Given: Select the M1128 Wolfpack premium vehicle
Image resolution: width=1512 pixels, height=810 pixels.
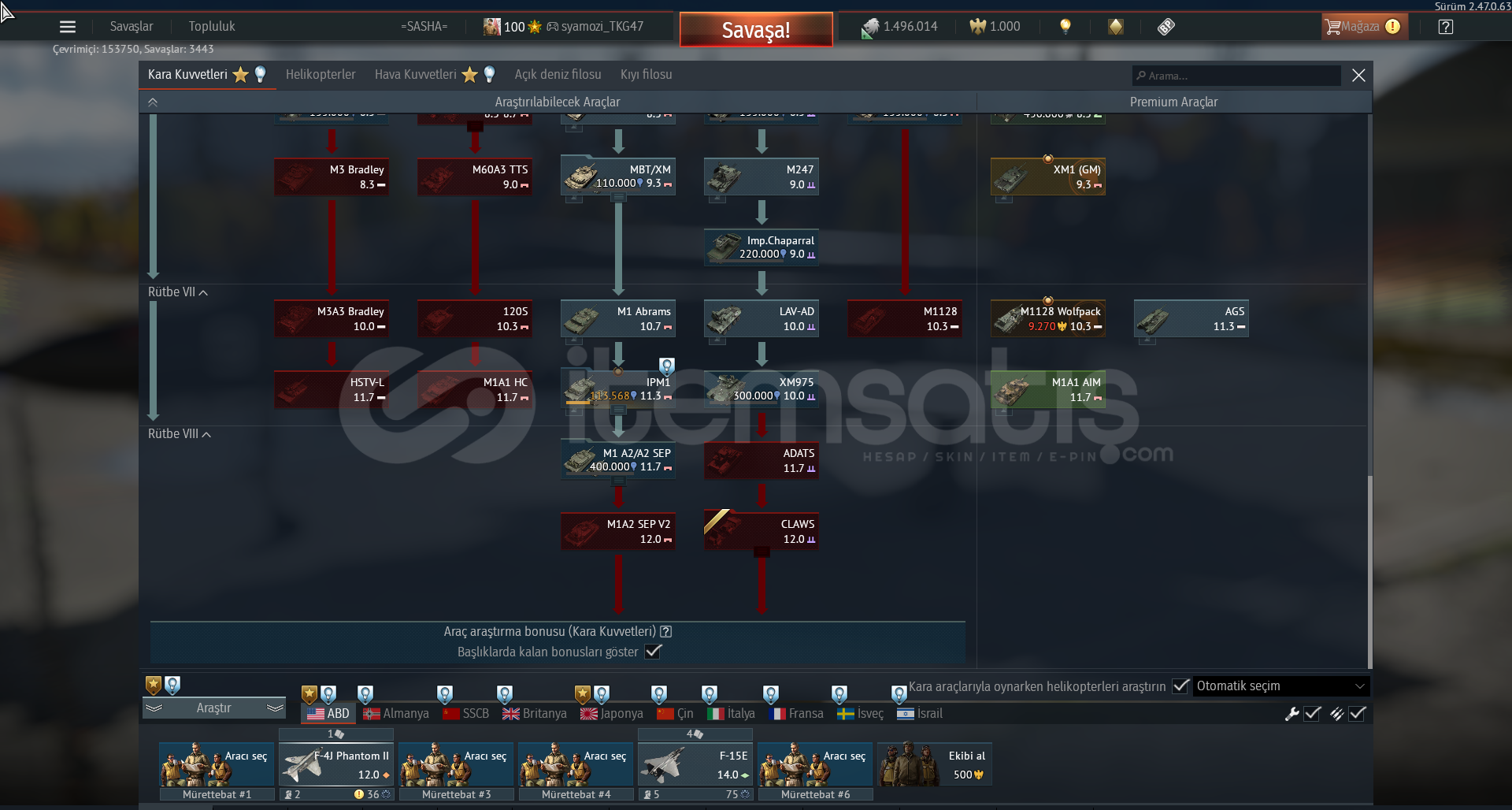Looking at the screenshot, I should 1048,319.
